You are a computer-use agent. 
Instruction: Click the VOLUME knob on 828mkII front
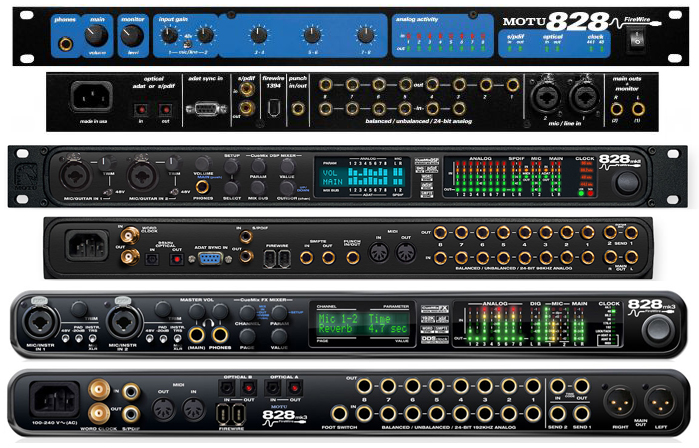pos(203,163)
